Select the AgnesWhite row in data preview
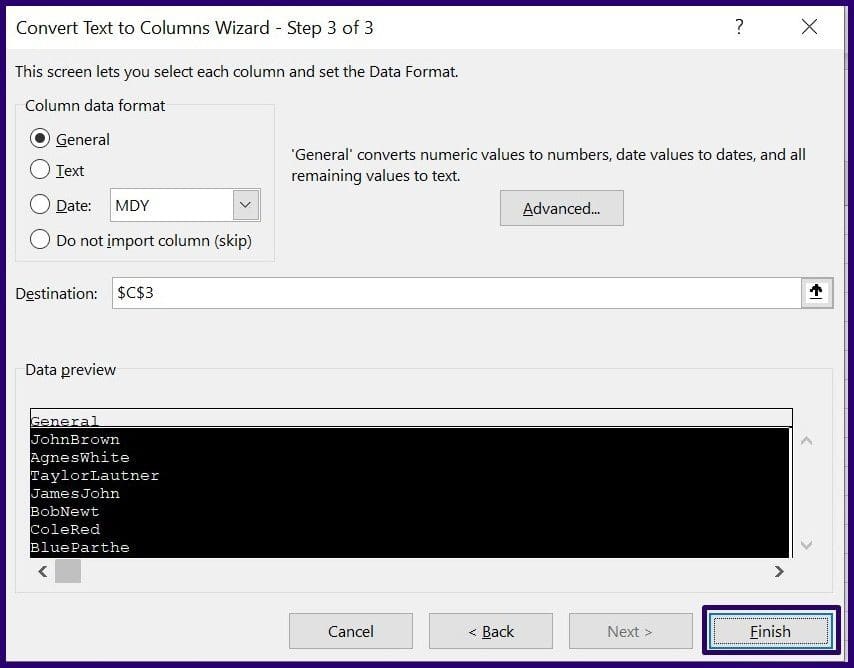Screen dimensions: 854x668 [410, 457]
